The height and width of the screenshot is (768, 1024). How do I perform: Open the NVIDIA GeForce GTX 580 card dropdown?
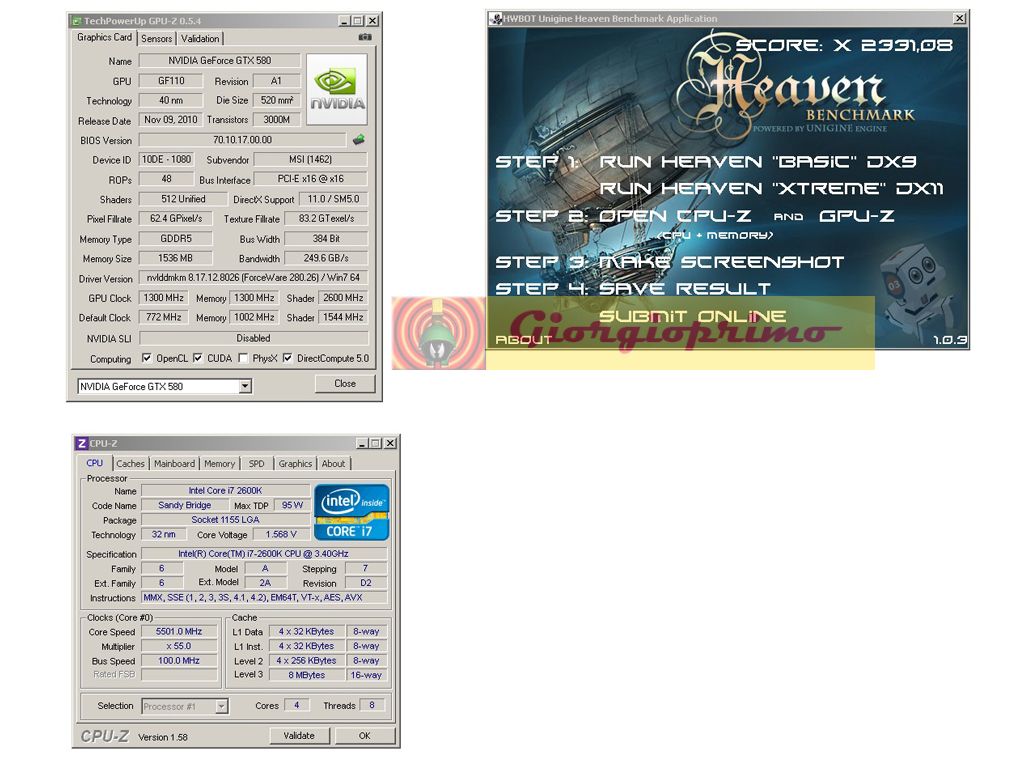245,386
